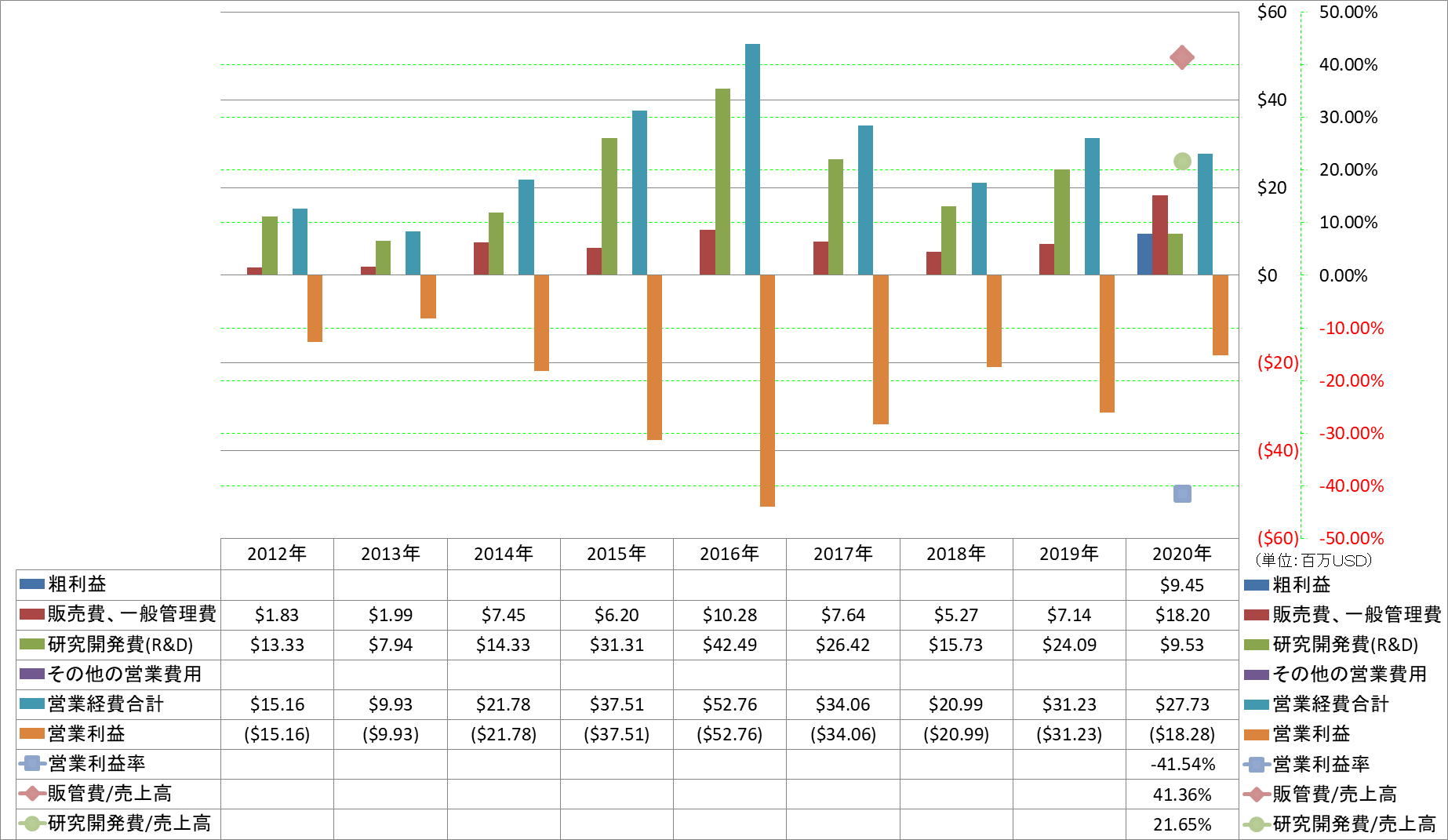Click the ($60) red axis label
Viewport: 1448px width, 840px height.
point(1278,538)
